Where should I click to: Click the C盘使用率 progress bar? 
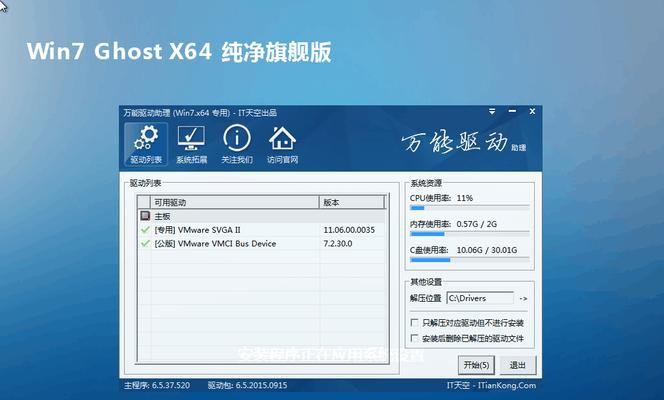click(469, 259)
